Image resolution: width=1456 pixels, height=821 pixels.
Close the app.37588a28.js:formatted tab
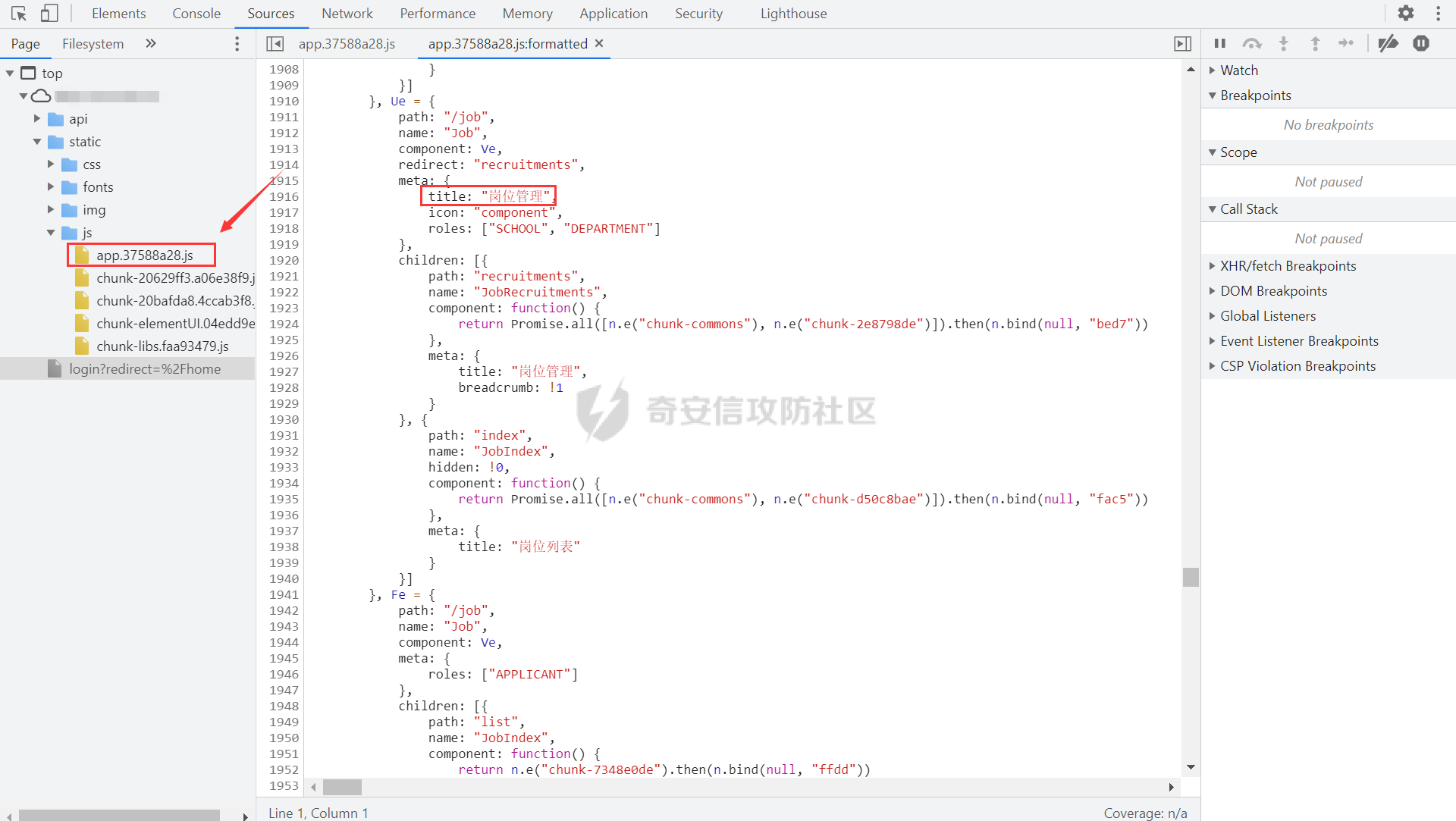point(599,43)
